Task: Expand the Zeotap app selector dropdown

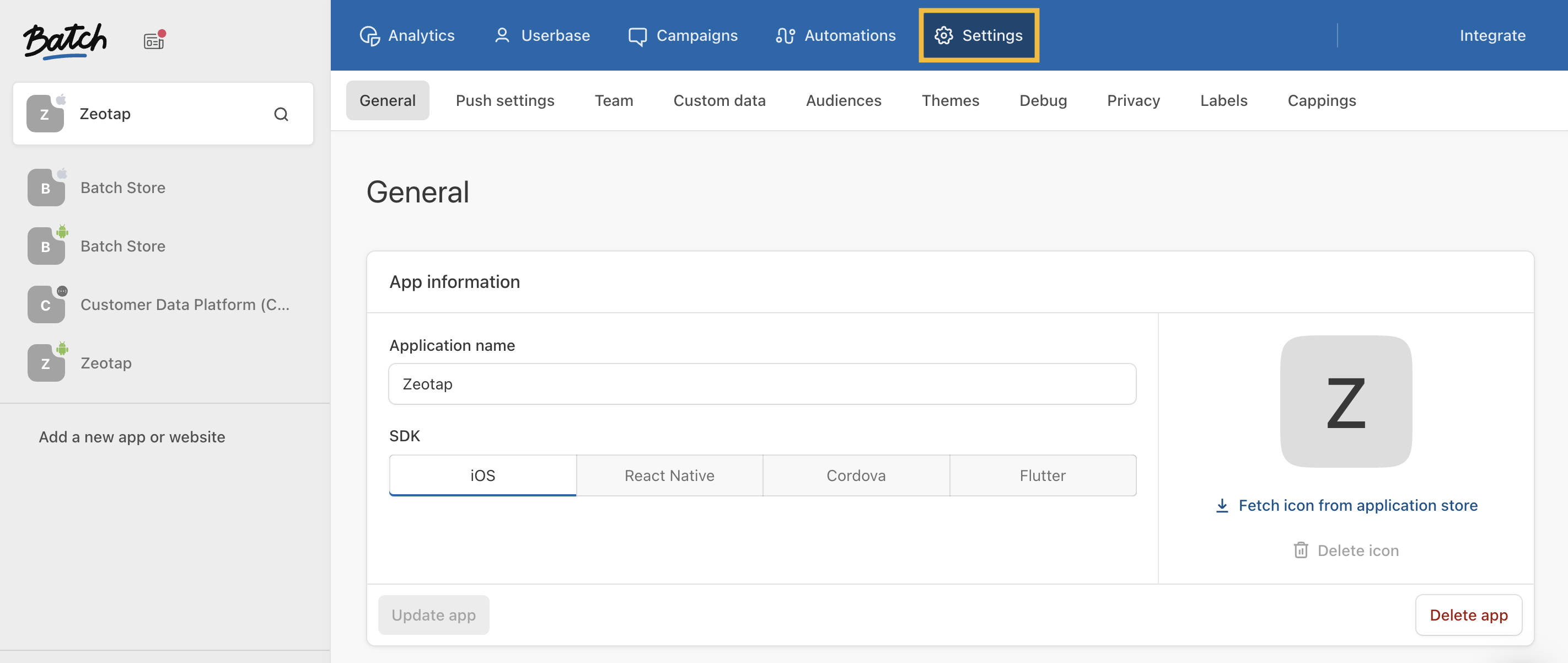Action: coord(152,114)
